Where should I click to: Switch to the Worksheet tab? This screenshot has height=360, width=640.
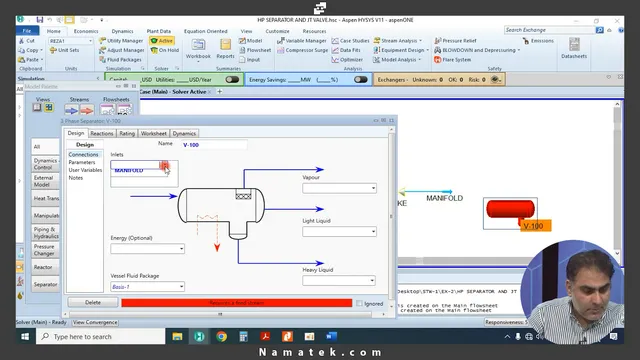coord(153,133)
